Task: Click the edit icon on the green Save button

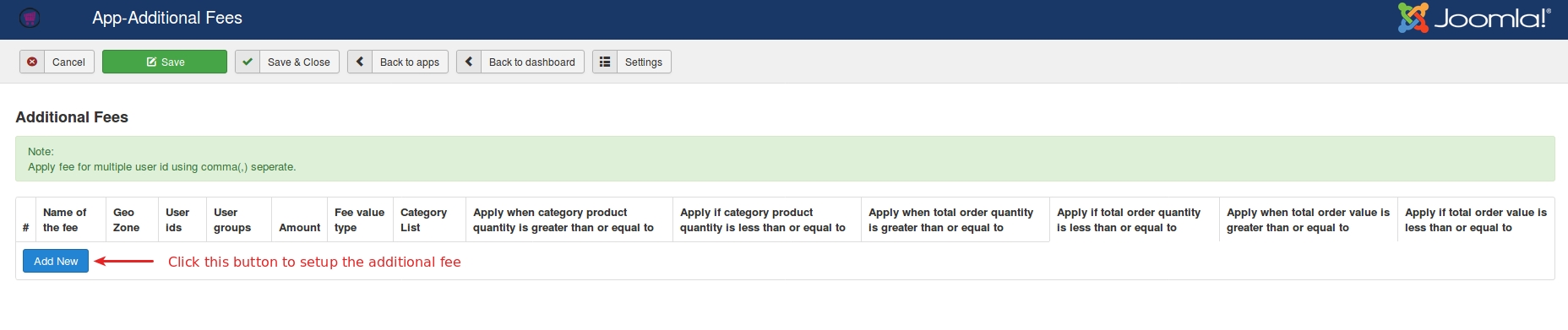Action: pyautogui.click(x=151, y=62)
